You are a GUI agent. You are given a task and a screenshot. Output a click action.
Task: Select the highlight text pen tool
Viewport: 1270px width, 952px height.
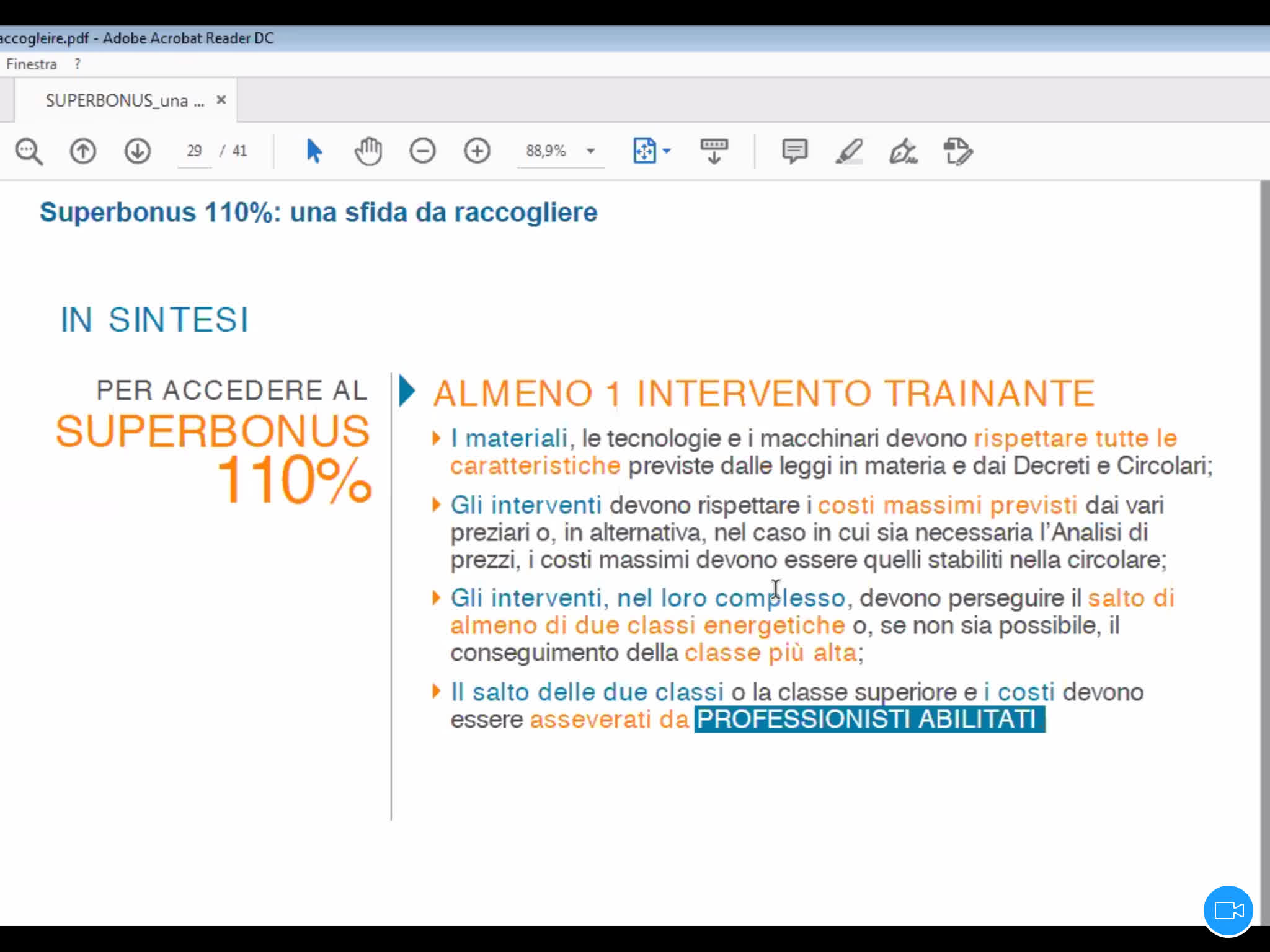click(x=849, y=151)
